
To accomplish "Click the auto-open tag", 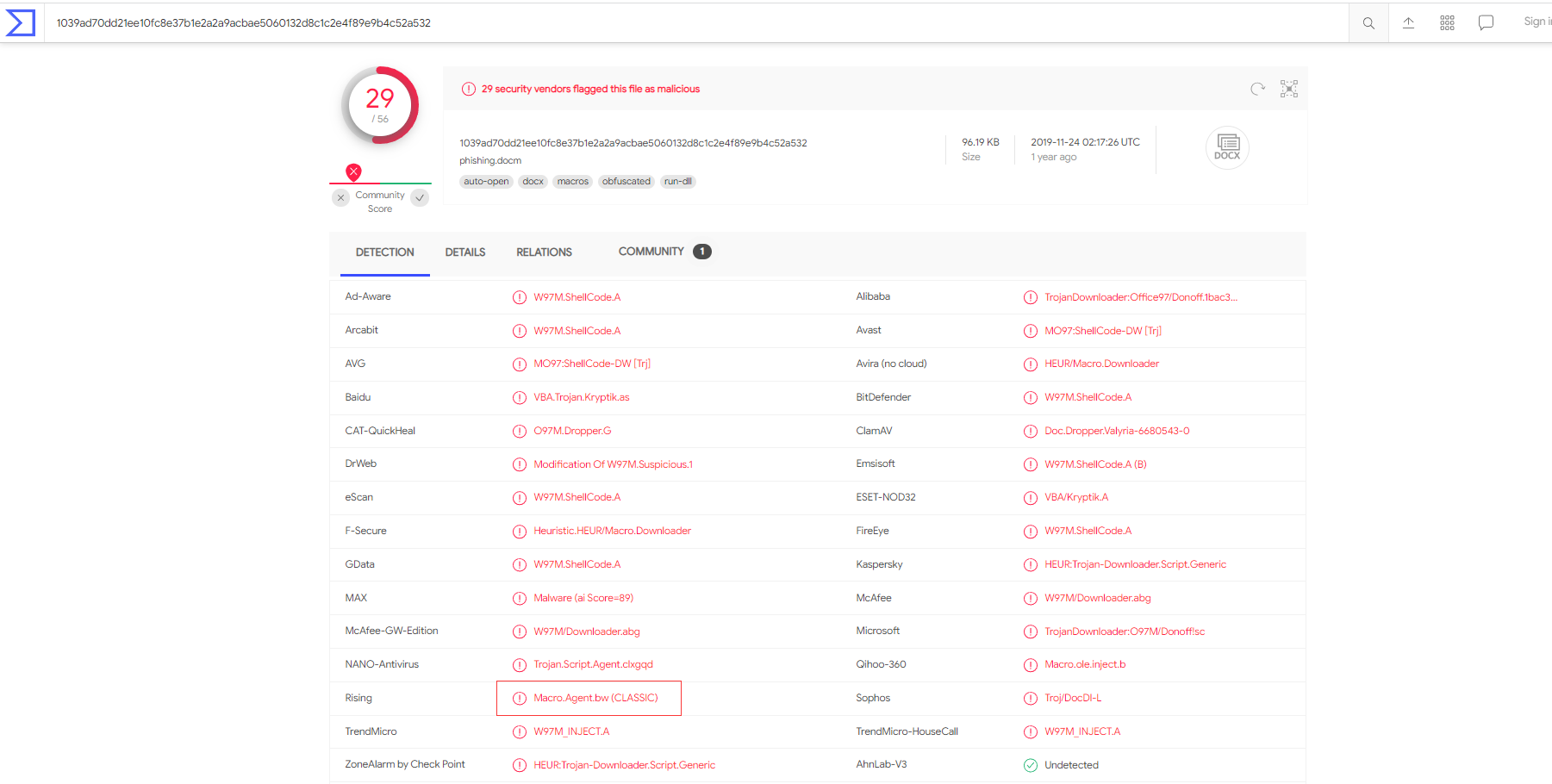I will pyautogui.click(x=486, y=181).
